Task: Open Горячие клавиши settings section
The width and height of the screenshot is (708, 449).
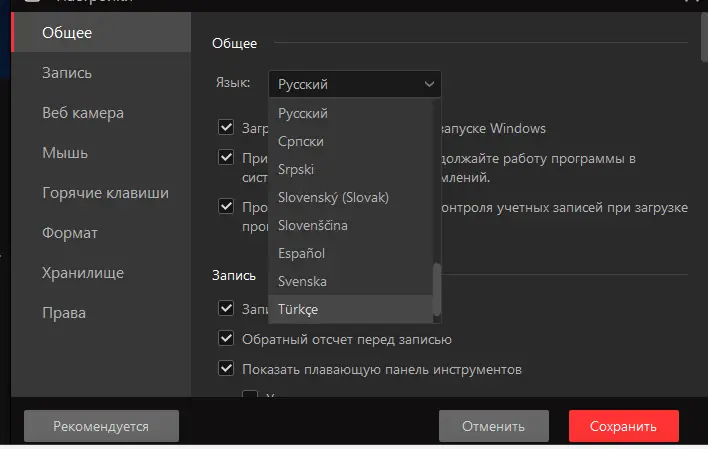Action: click(x=105, y=193)
